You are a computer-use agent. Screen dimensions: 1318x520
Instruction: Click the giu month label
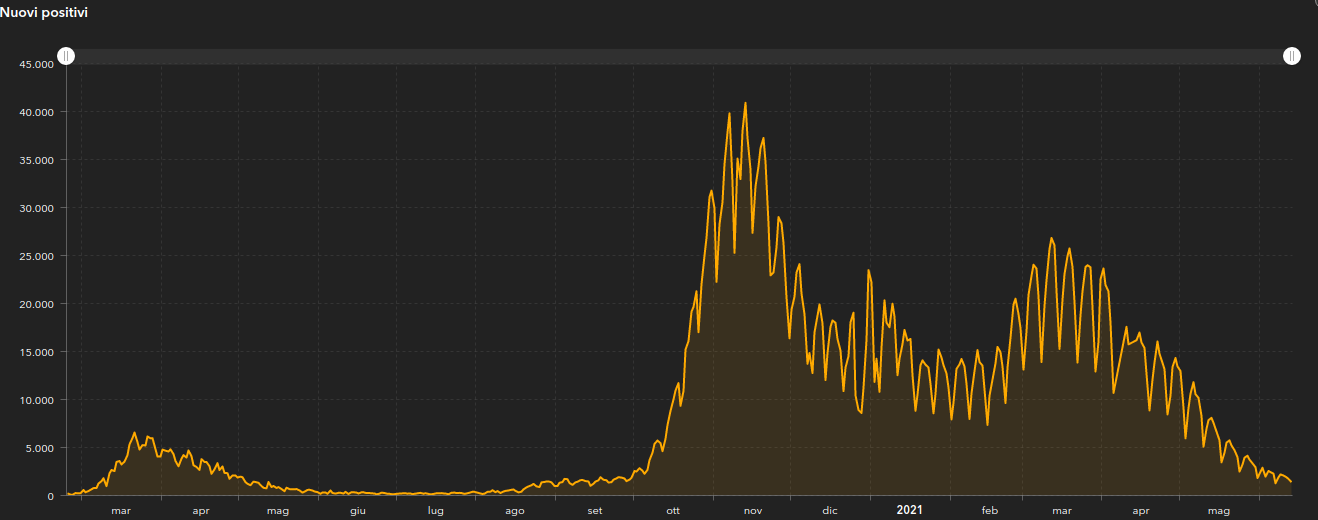[x=358, y=511]
